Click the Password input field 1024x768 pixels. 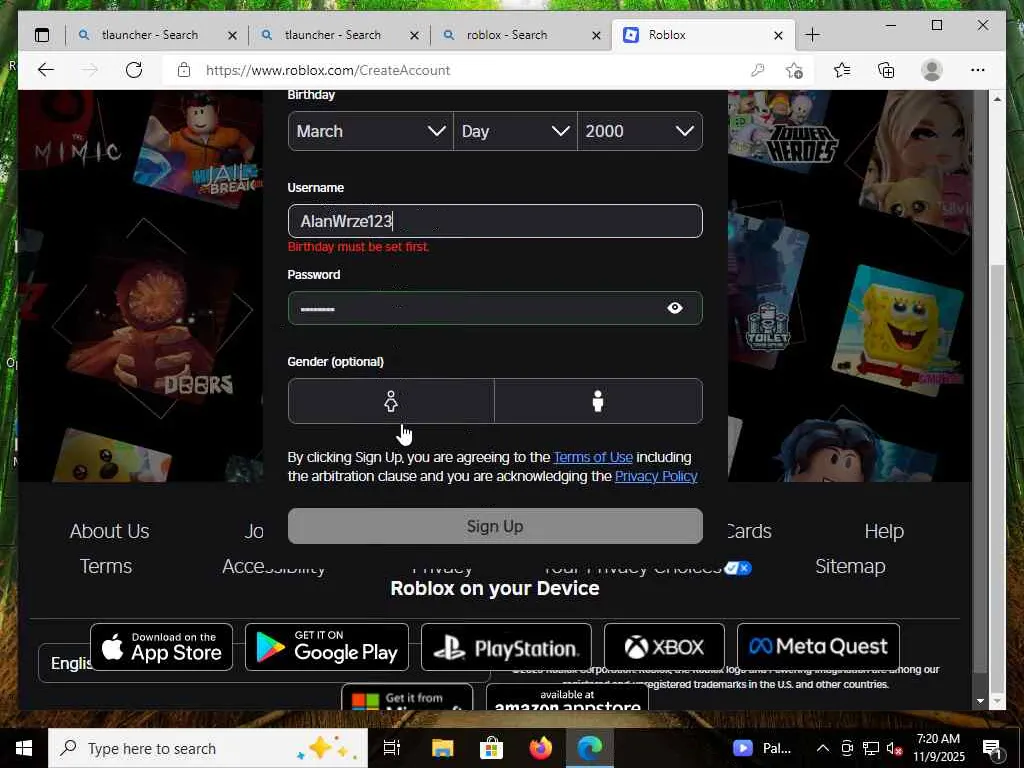pyautogui.click(x=495, y=308)
